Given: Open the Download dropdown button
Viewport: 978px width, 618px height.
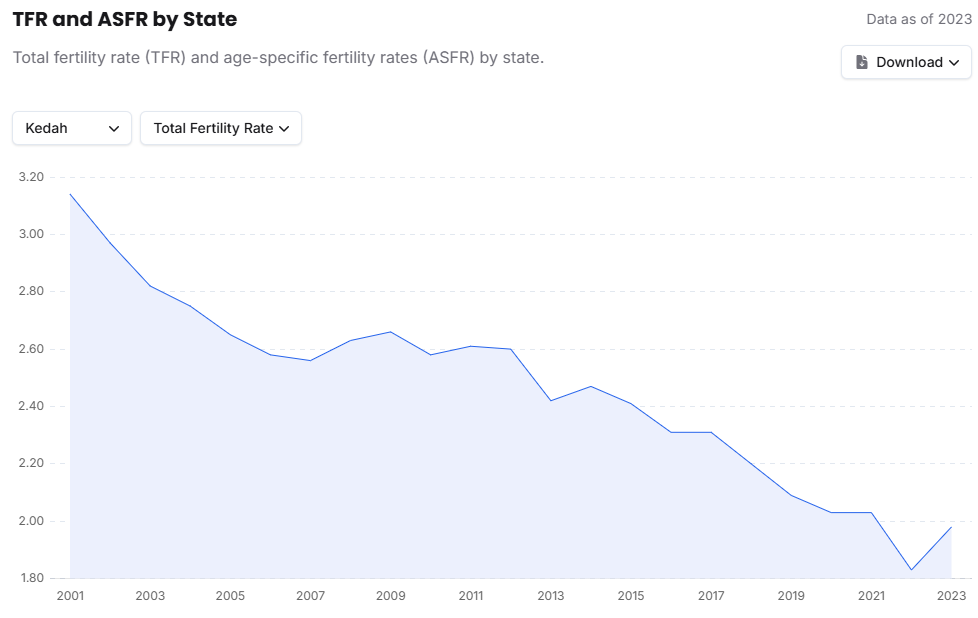Looking at the screenshot, I should [906, 62].
